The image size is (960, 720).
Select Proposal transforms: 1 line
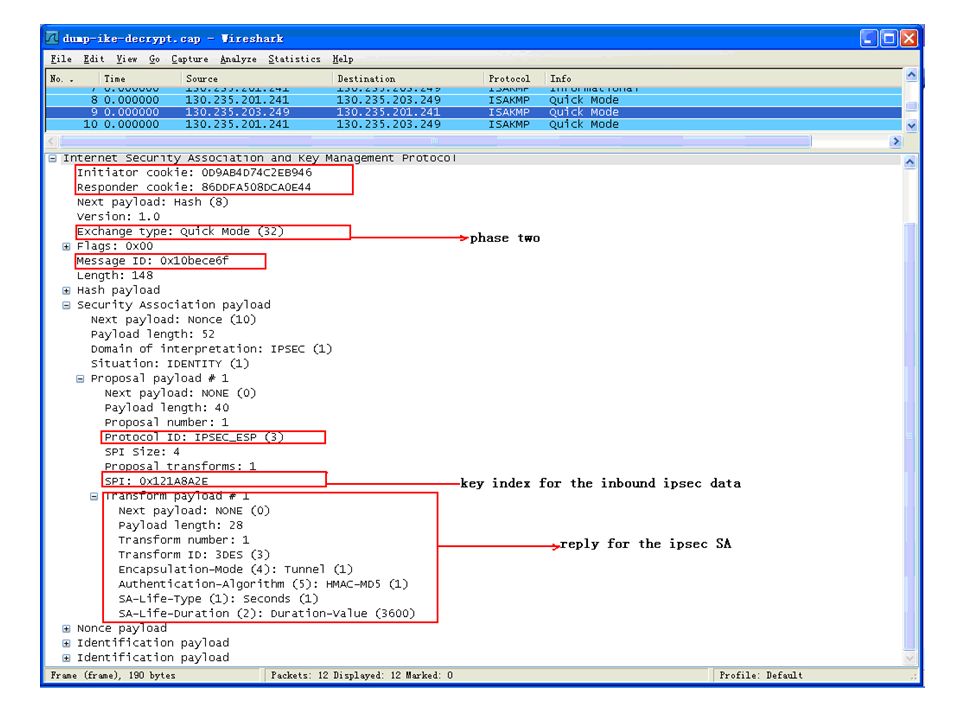tap(180, 467)
